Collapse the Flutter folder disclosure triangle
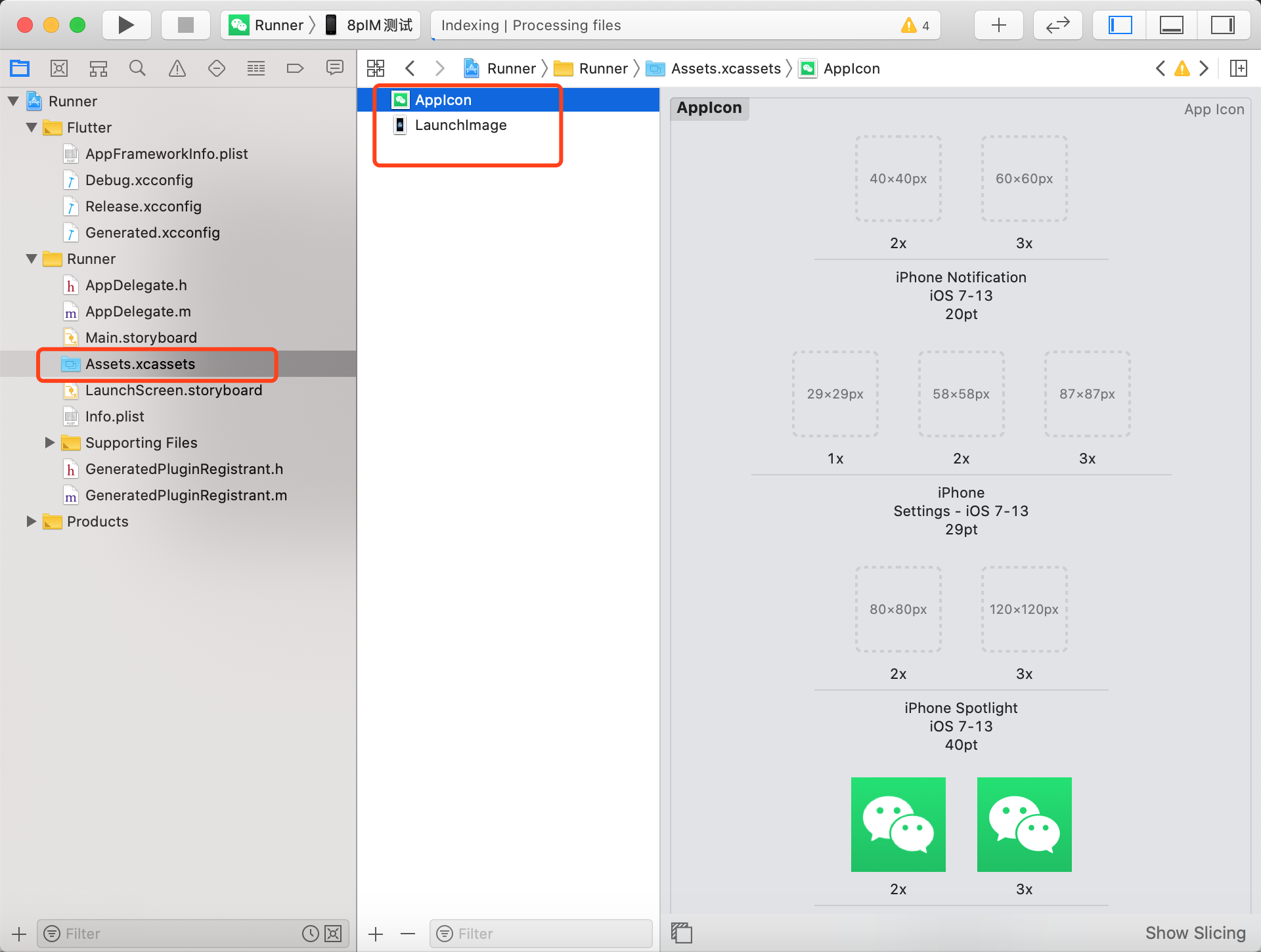The height and width of the screenshot is (952, 1261). [32, 127]
